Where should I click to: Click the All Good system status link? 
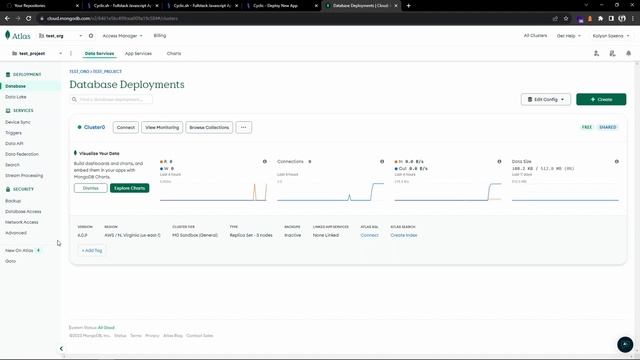click(x=106, y=327)
